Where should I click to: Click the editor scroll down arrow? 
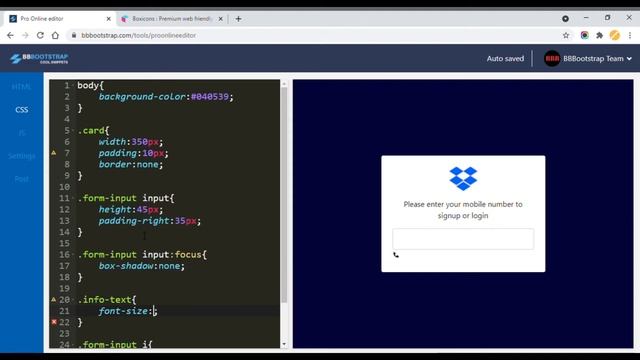(x=284, y=344)
